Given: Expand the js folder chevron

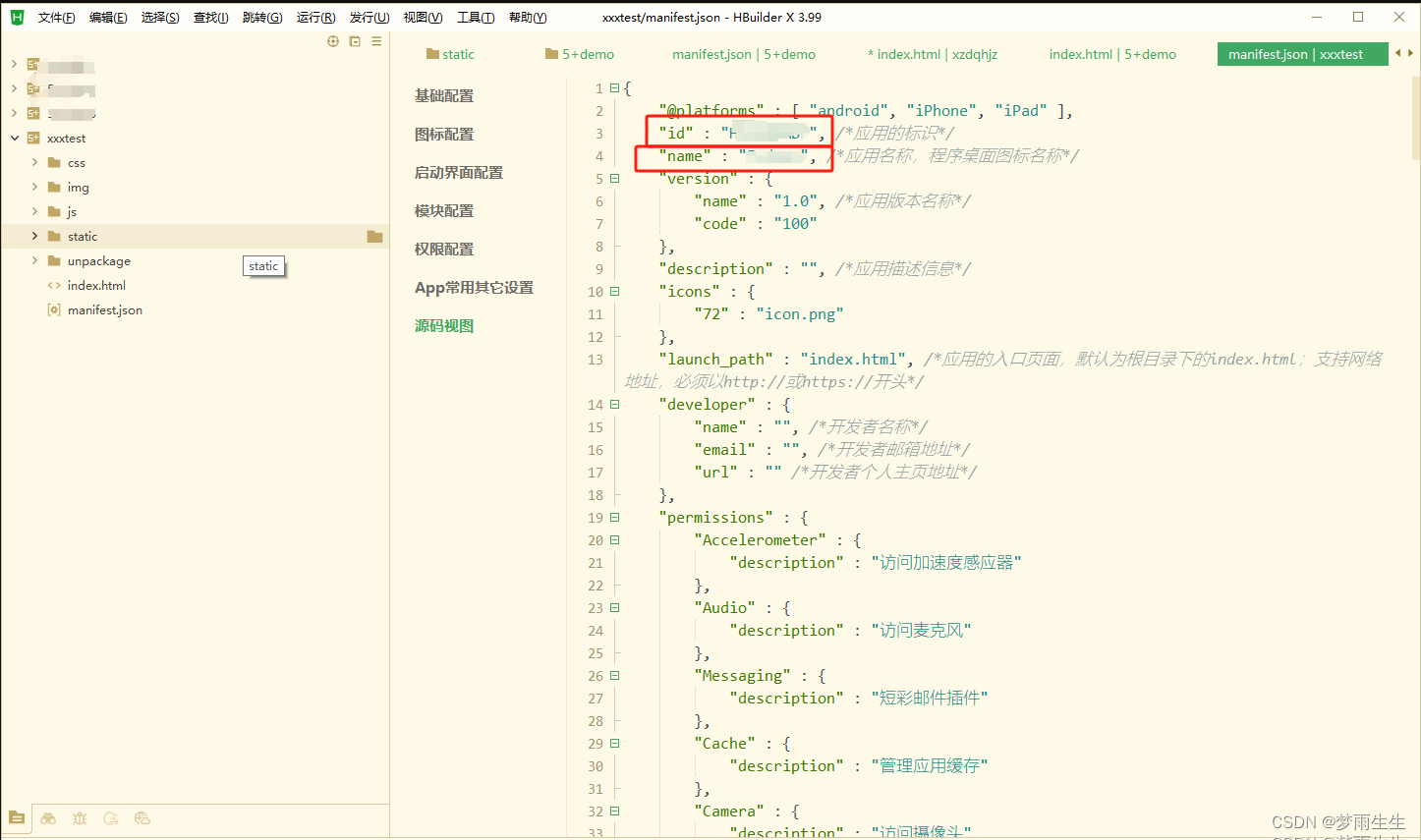Looking at the screenshot, I should coord(35,211).
